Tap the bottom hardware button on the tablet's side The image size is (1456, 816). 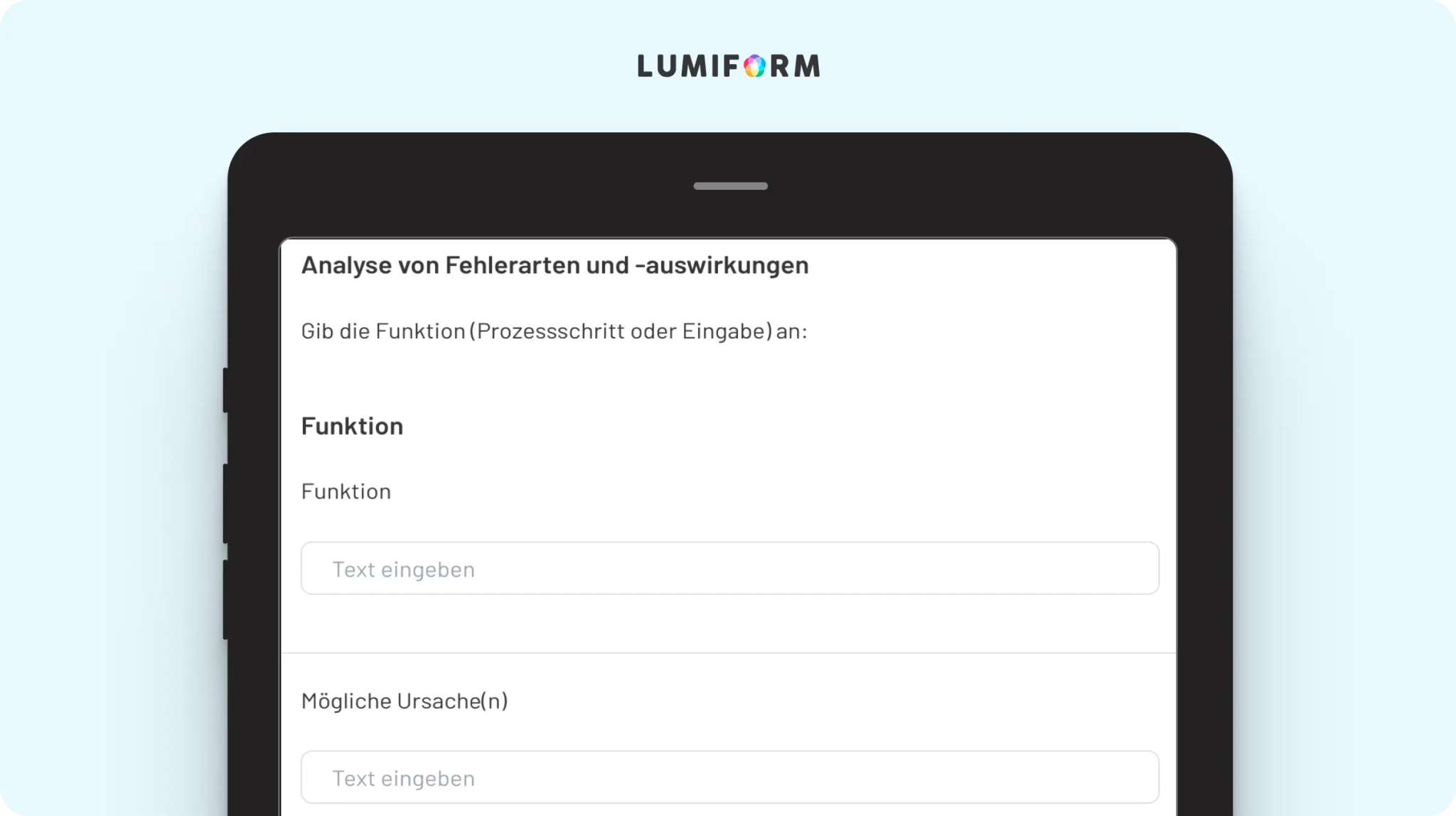225,599
